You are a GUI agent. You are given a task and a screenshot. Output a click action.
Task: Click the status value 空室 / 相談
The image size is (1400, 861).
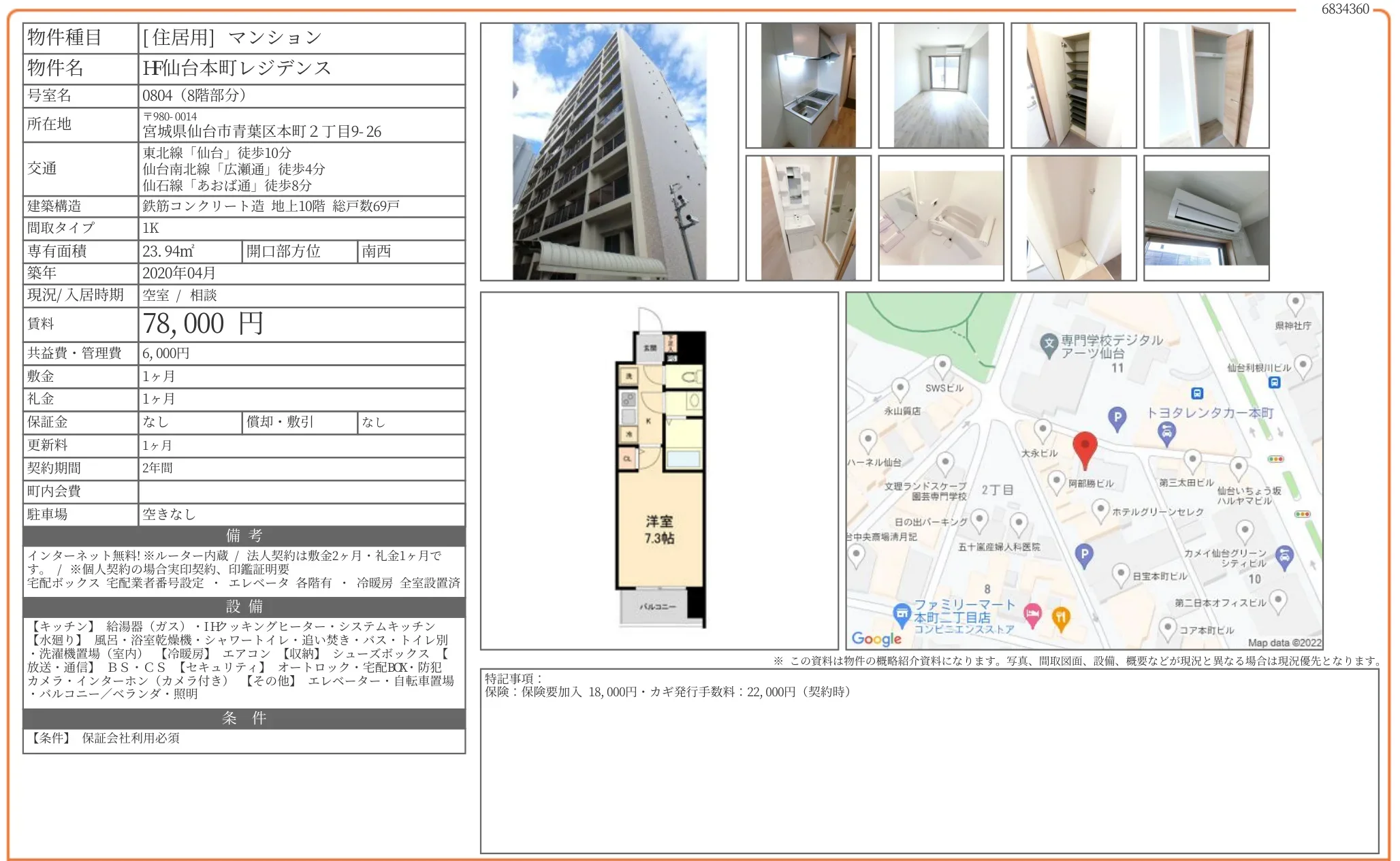click(180, 295)
